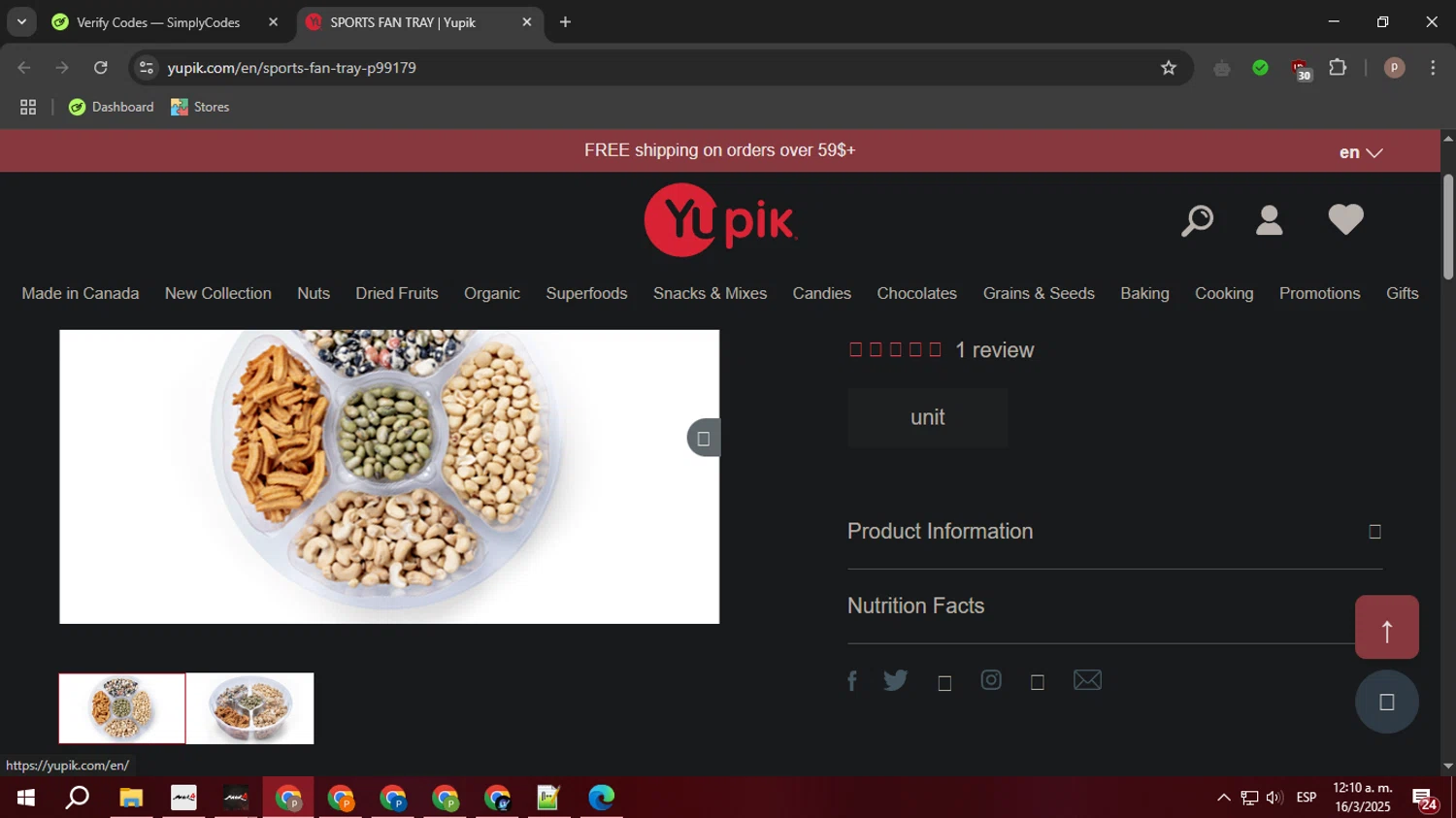Share product on Facebook

point(852,681)
